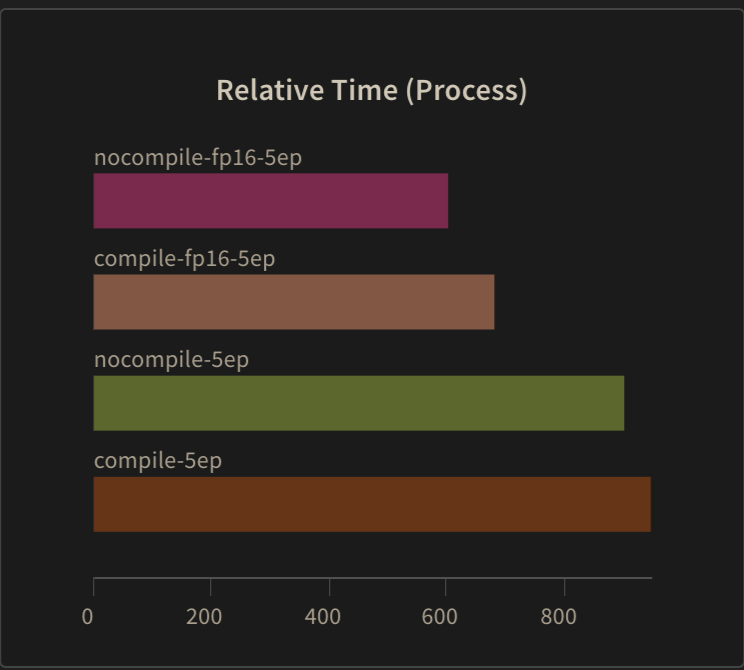Select the magenta nocompile-fp16-5ep bar
Image resolution: width=744 pixels, height=670 pixels.
point(270,201)
